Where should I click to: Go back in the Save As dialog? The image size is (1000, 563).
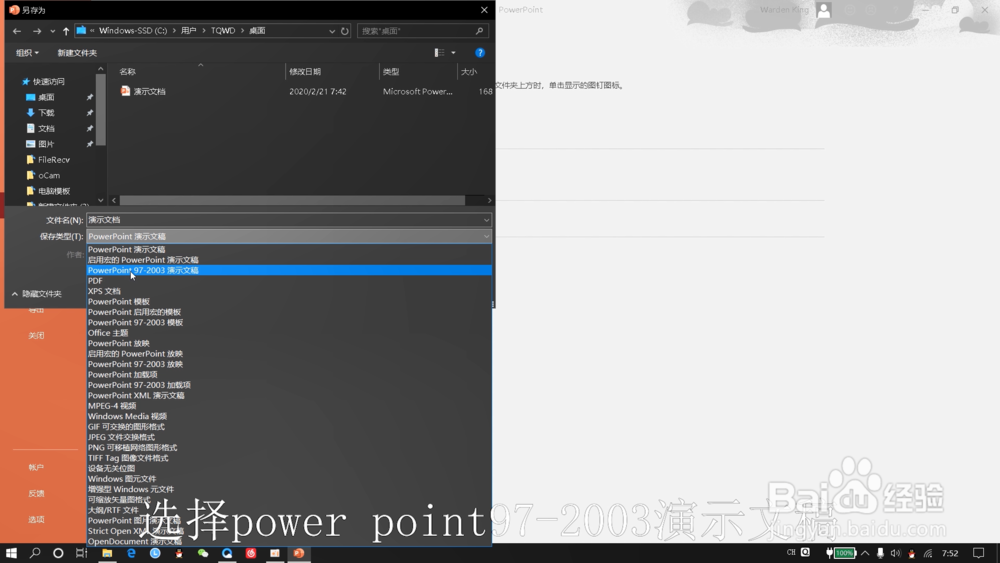[17, 31]
